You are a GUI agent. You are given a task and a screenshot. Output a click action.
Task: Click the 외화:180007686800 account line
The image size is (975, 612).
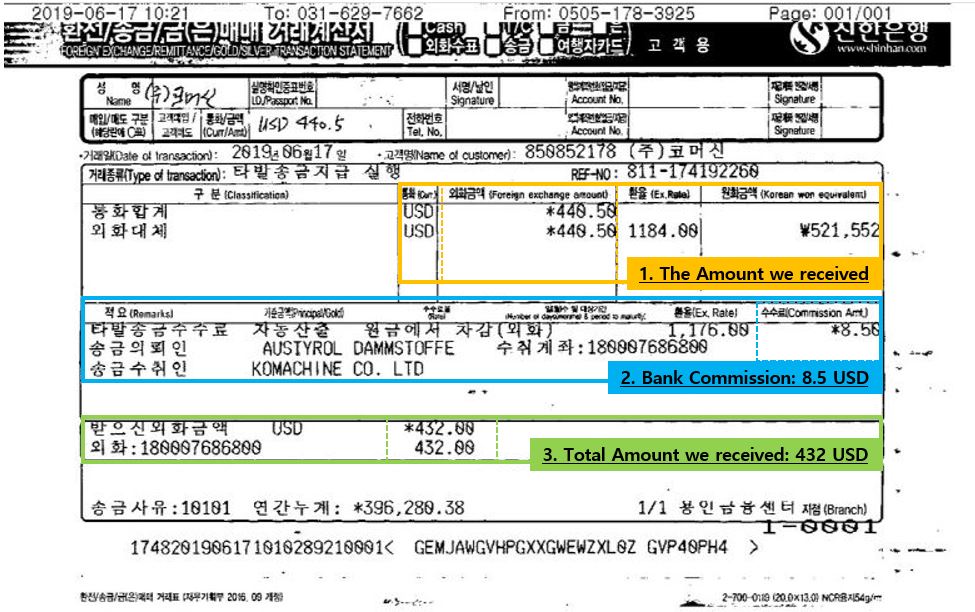175,448
